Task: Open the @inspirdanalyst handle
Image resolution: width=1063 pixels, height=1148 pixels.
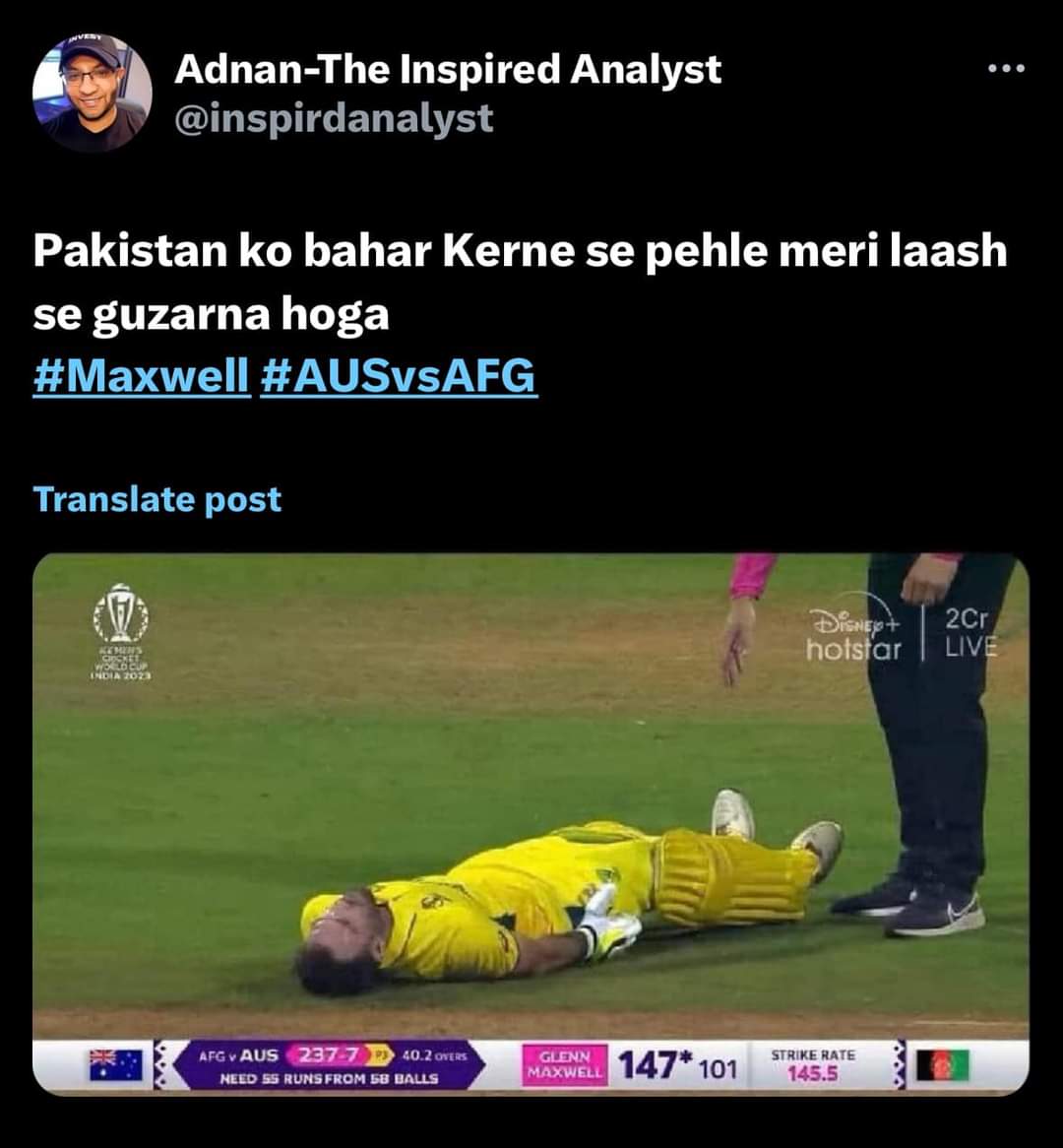Action: click(334, 118)
